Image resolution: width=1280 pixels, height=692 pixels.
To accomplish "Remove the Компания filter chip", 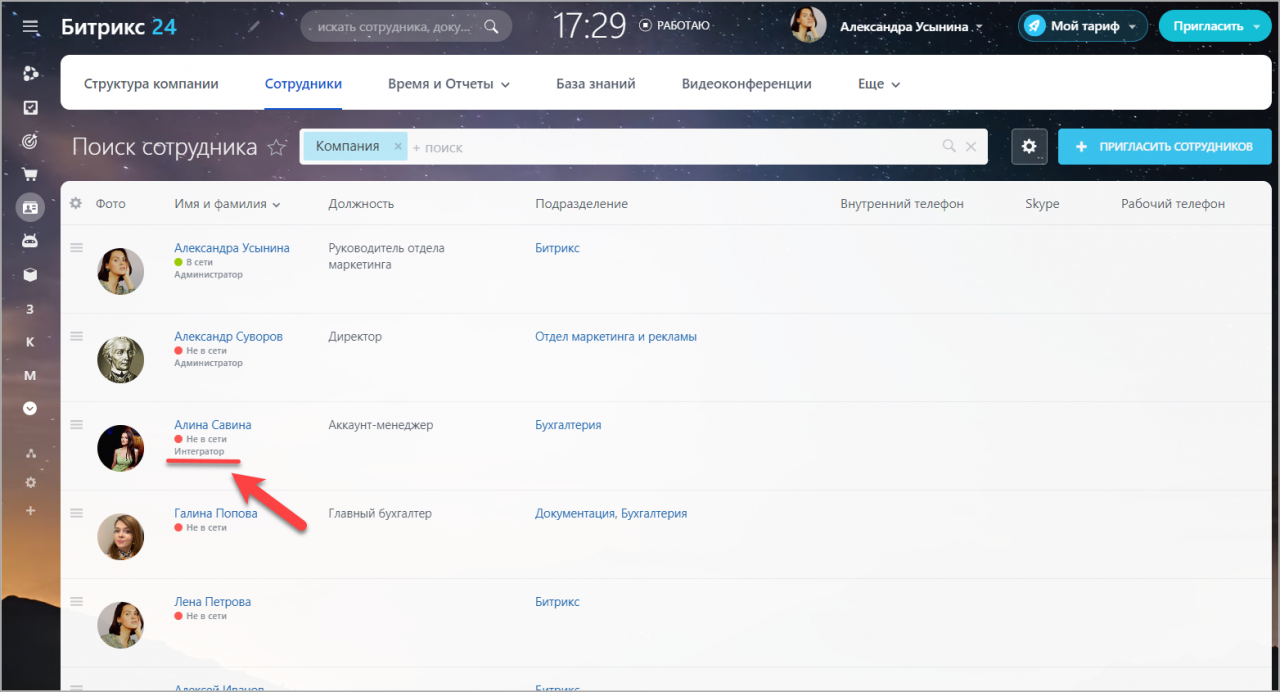I will 398,146.
